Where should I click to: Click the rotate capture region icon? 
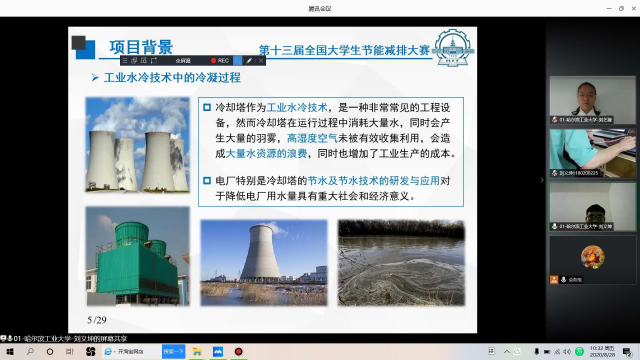(x=154, y=60)
